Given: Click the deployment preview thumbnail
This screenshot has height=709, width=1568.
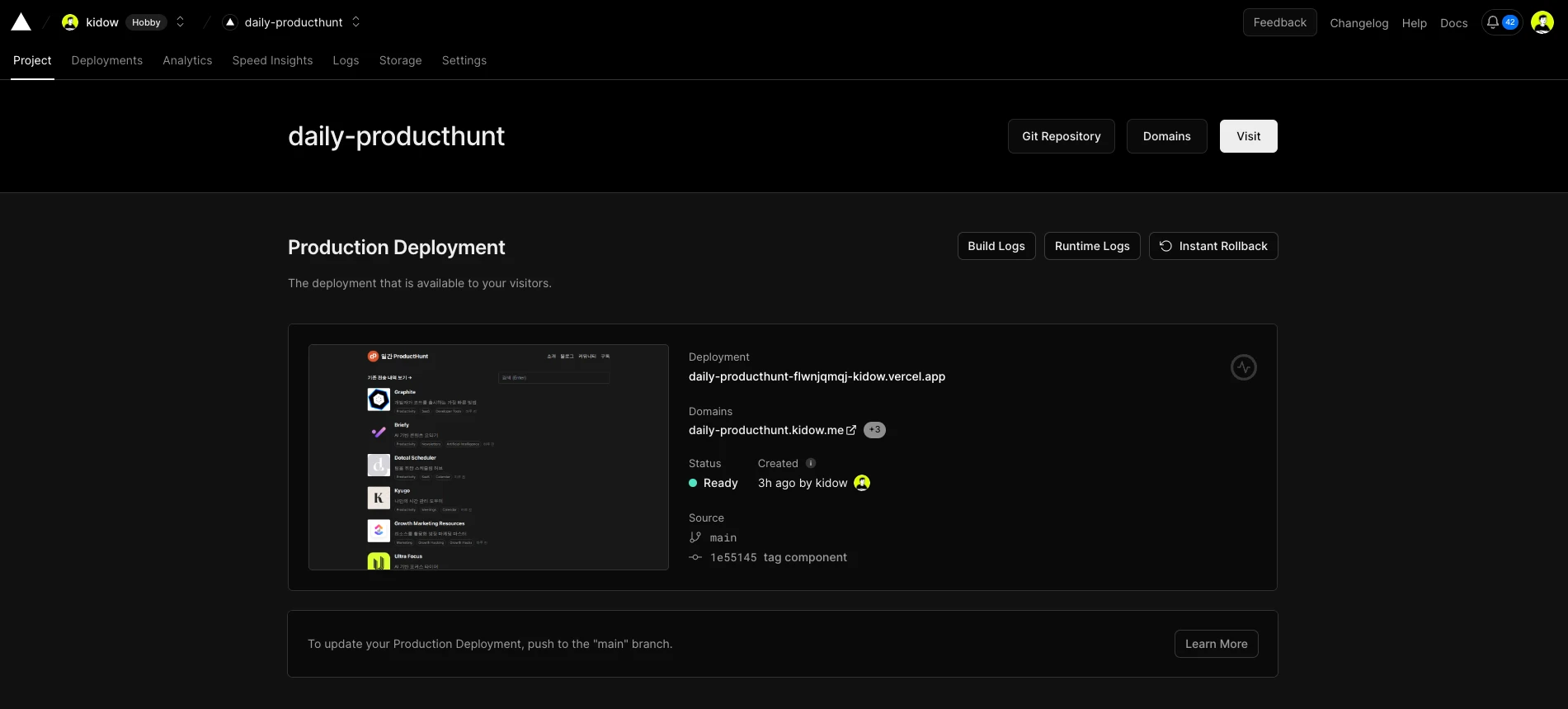Looking at the screenshot, I should pos(488,457).
